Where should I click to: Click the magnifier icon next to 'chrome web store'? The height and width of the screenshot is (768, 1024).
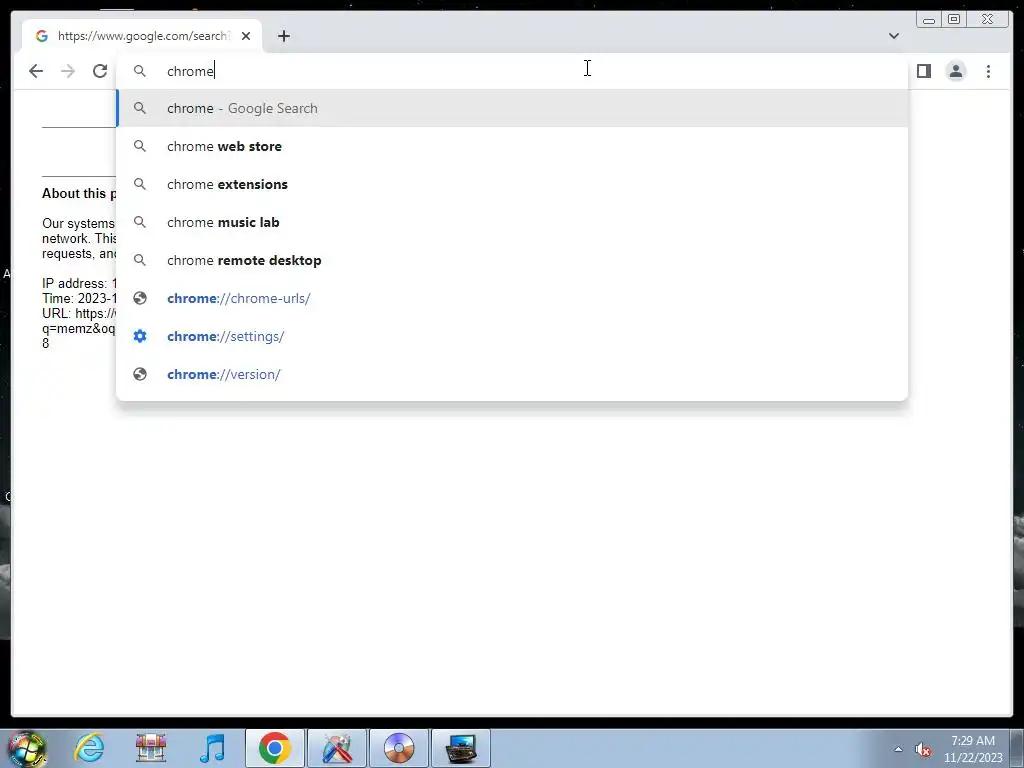[x=140, y=146]
